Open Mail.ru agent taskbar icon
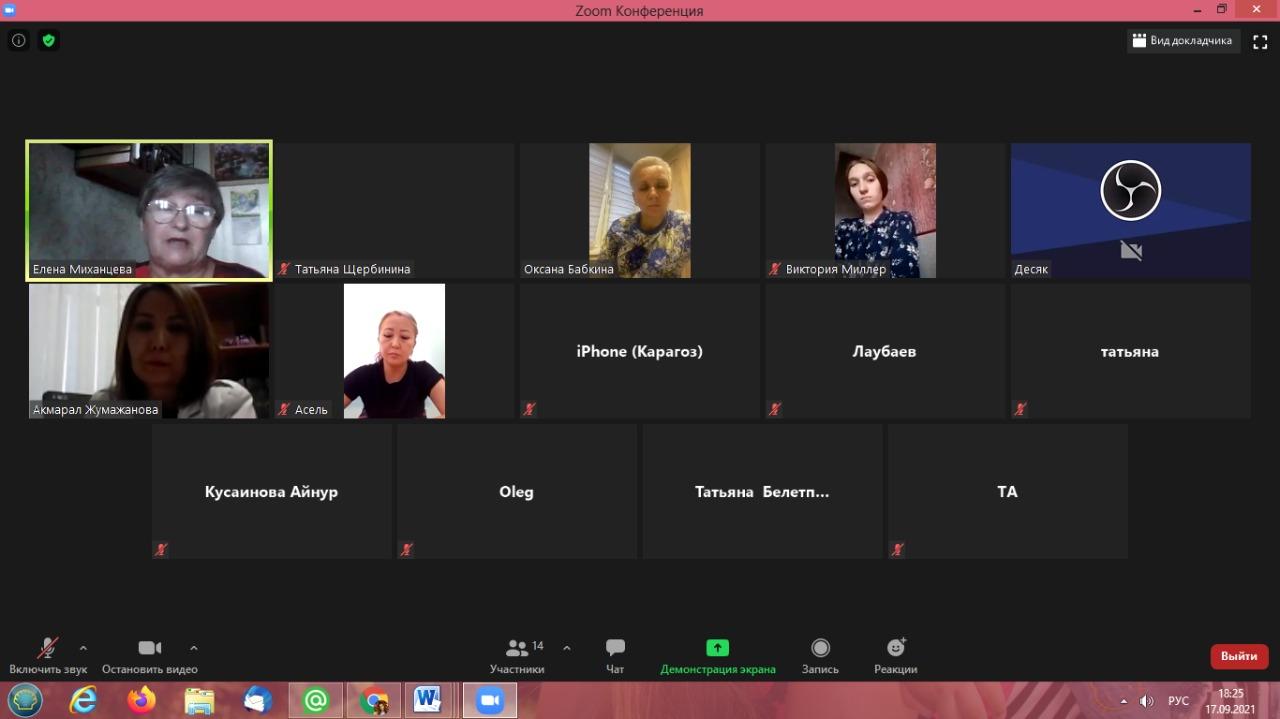The image size is (1280, 719). point(316,700)
